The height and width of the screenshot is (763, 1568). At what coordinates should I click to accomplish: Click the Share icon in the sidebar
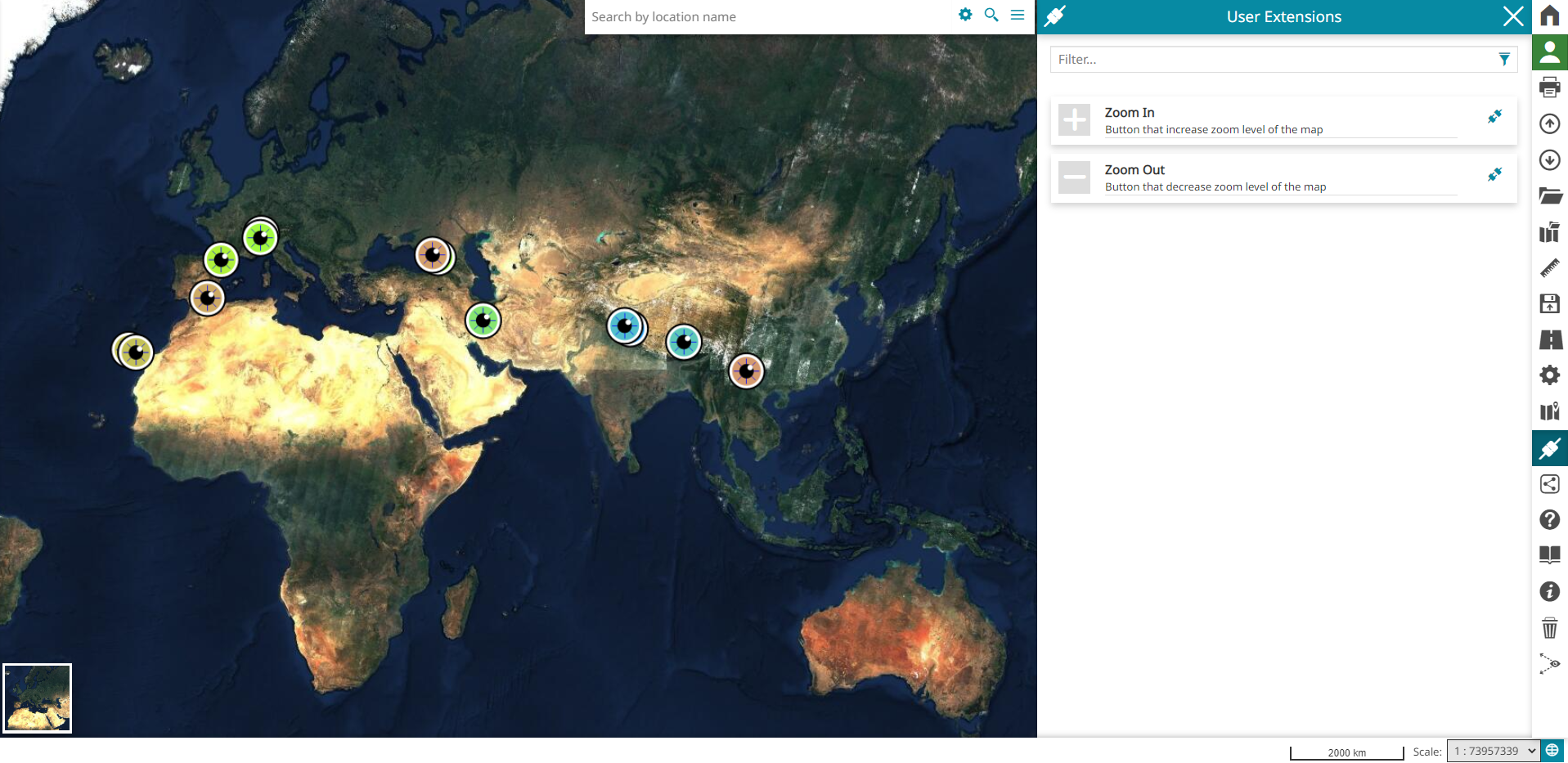(x=1549, y=484)
